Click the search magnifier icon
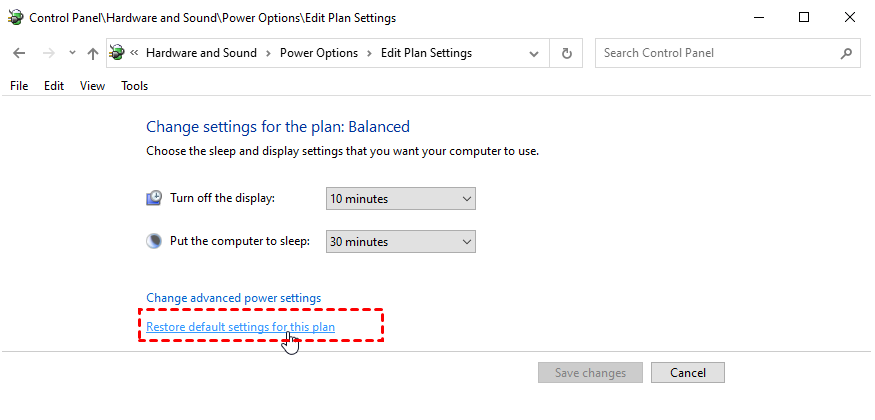 (x=846, y=53)
